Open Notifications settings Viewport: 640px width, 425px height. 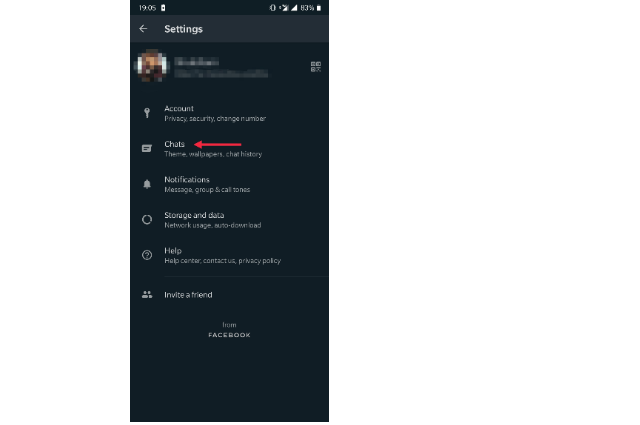[x=229, y=184]
